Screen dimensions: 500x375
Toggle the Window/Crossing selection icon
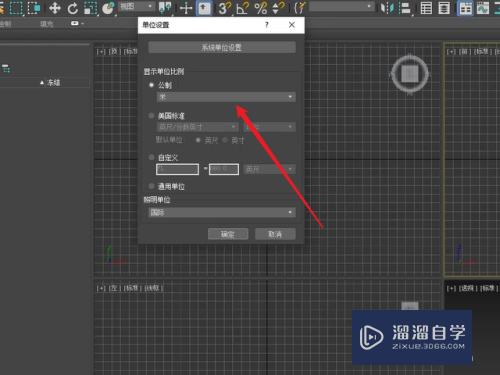coord(34,8)
